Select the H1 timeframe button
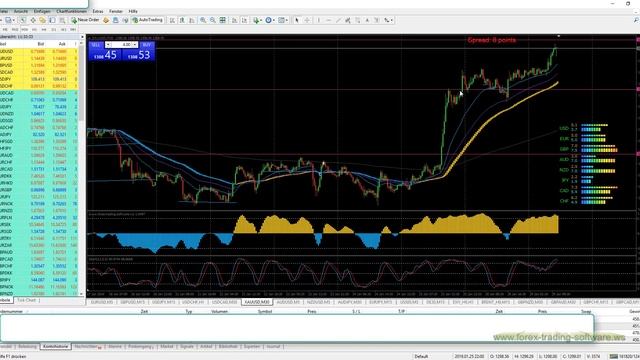Screen dimensions: 640x360 point(34,29)
